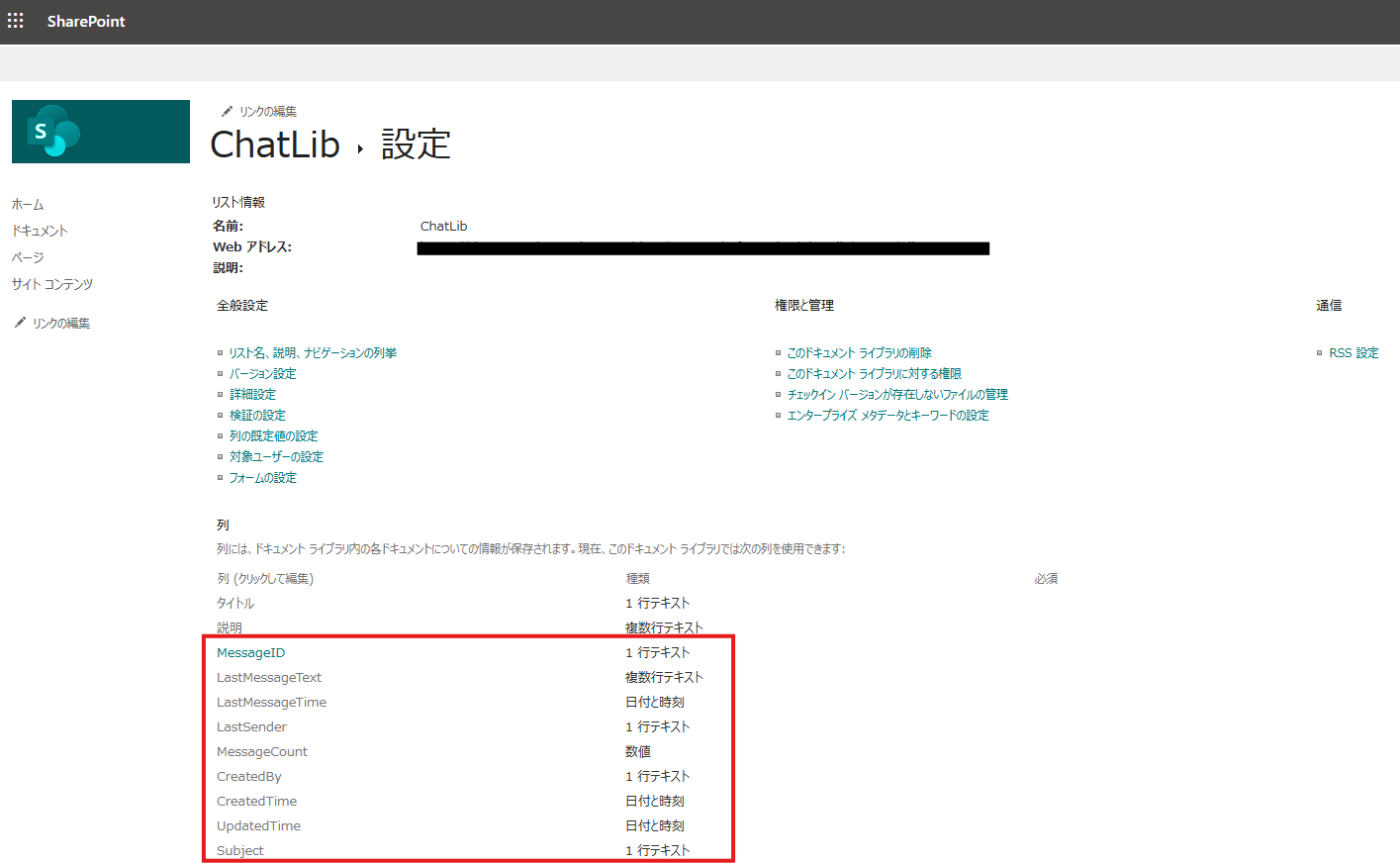The width and height of the screenshot is (1400, 864).
Task: Edit the CreatedTime column
Action: (256, 802)
